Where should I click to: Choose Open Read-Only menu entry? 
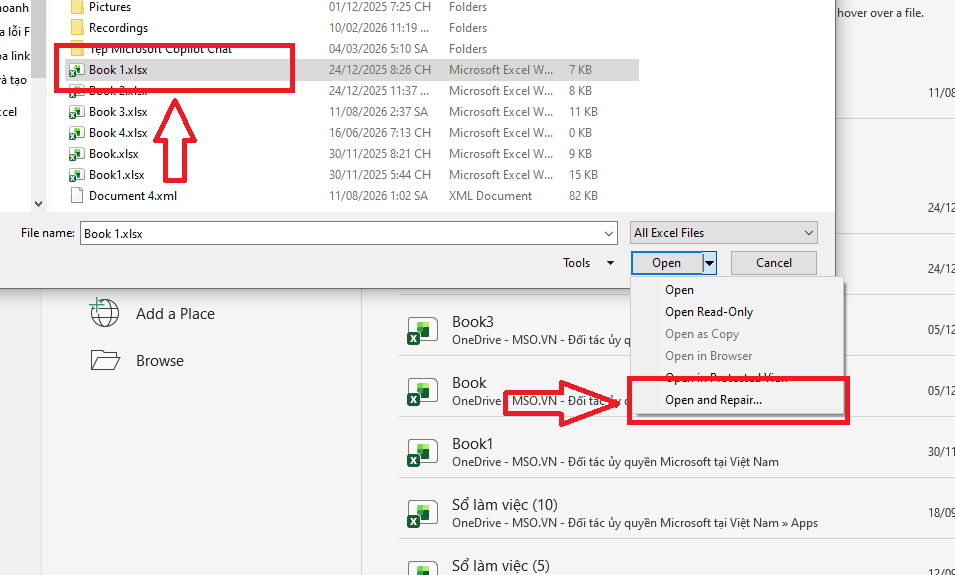(x=709, y=312)
